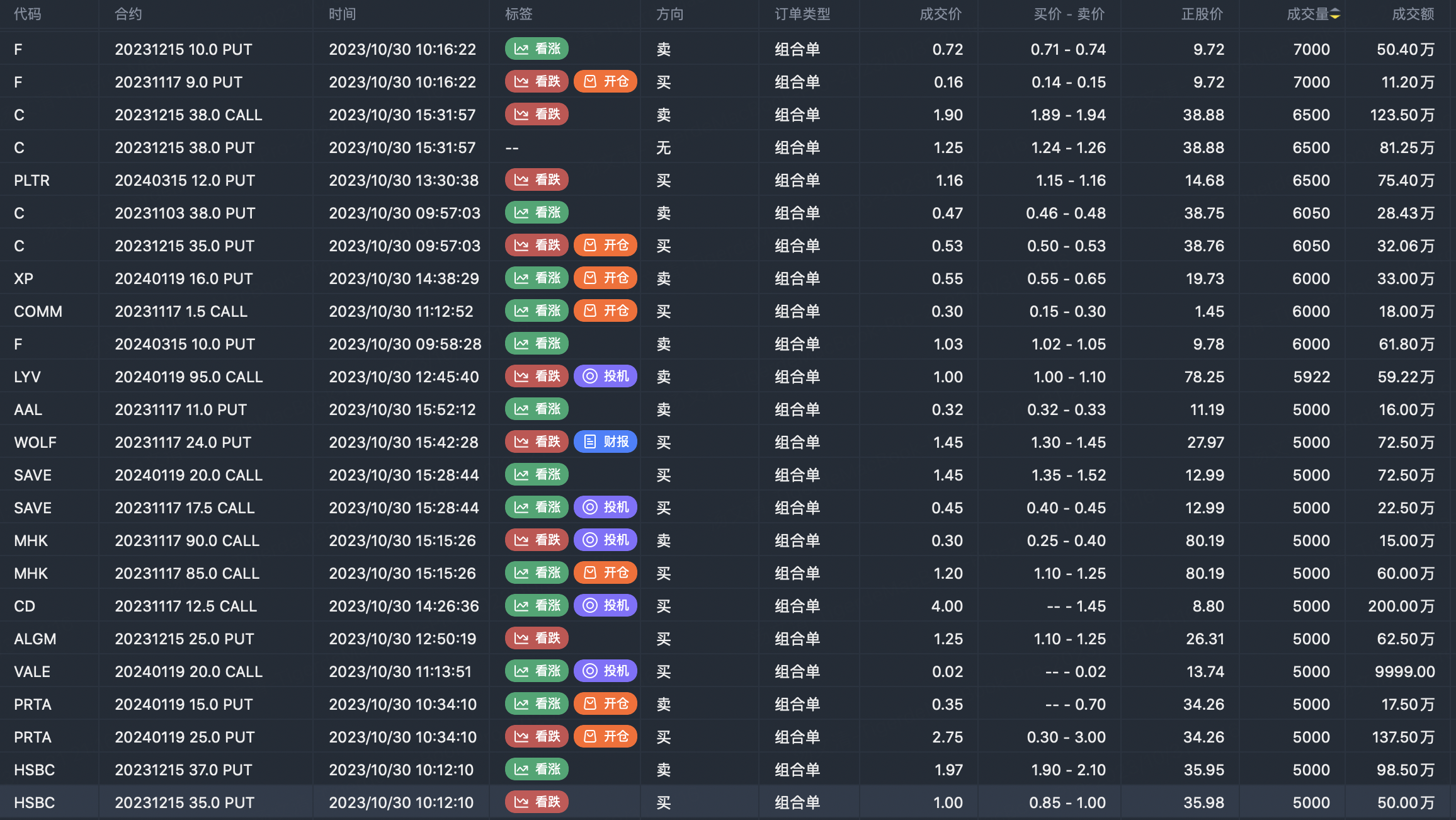Click the 正股价 column header
Viewport: 1456px width, 820px height.
coord(1202,14)
